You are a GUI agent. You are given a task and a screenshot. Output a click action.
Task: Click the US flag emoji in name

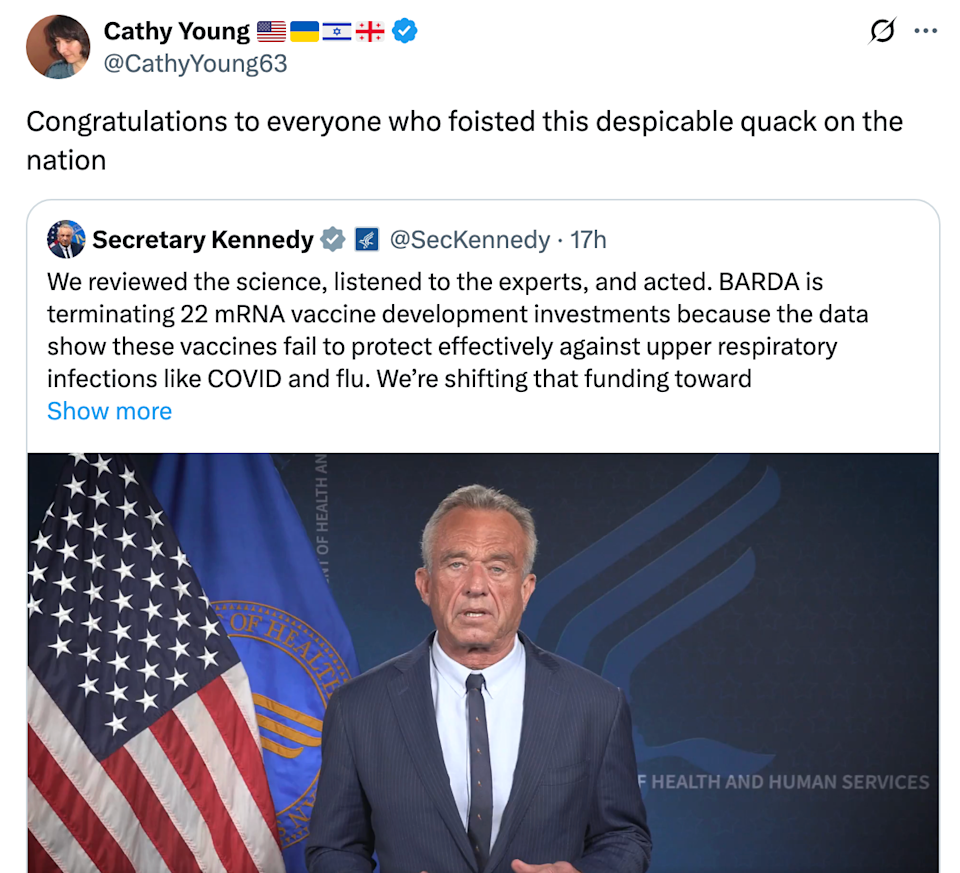271,32
